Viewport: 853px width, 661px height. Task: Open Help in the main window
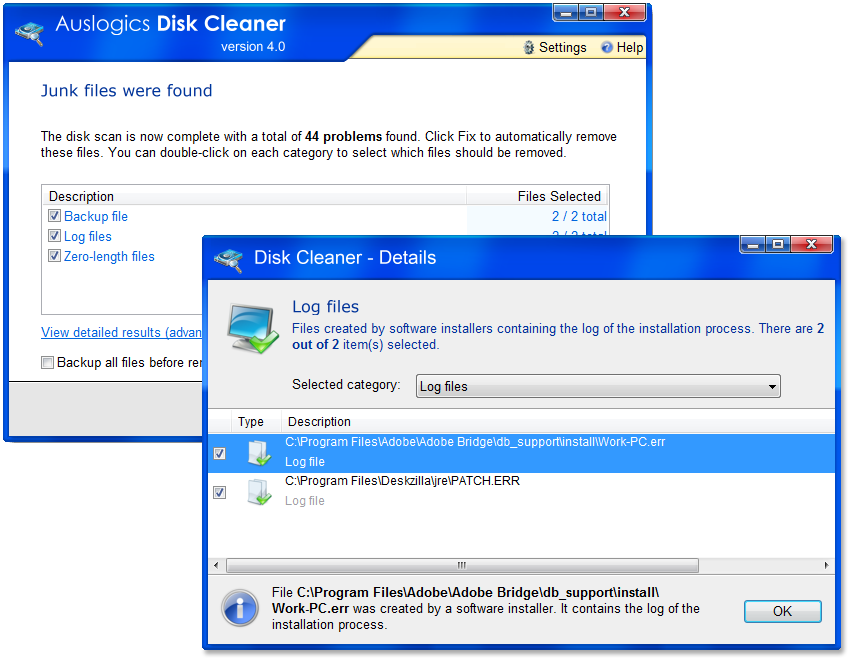point(622,47)
